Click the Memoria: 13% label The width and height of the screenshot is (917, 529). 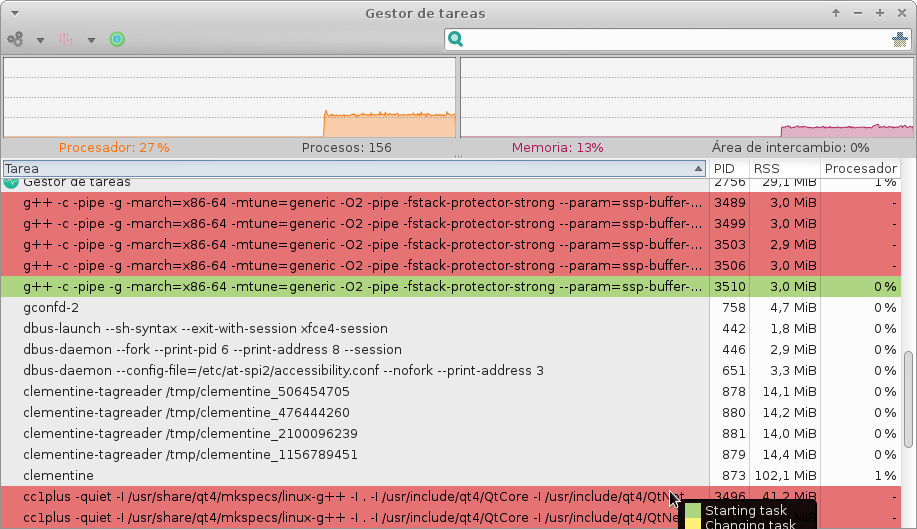pos(557,148)
